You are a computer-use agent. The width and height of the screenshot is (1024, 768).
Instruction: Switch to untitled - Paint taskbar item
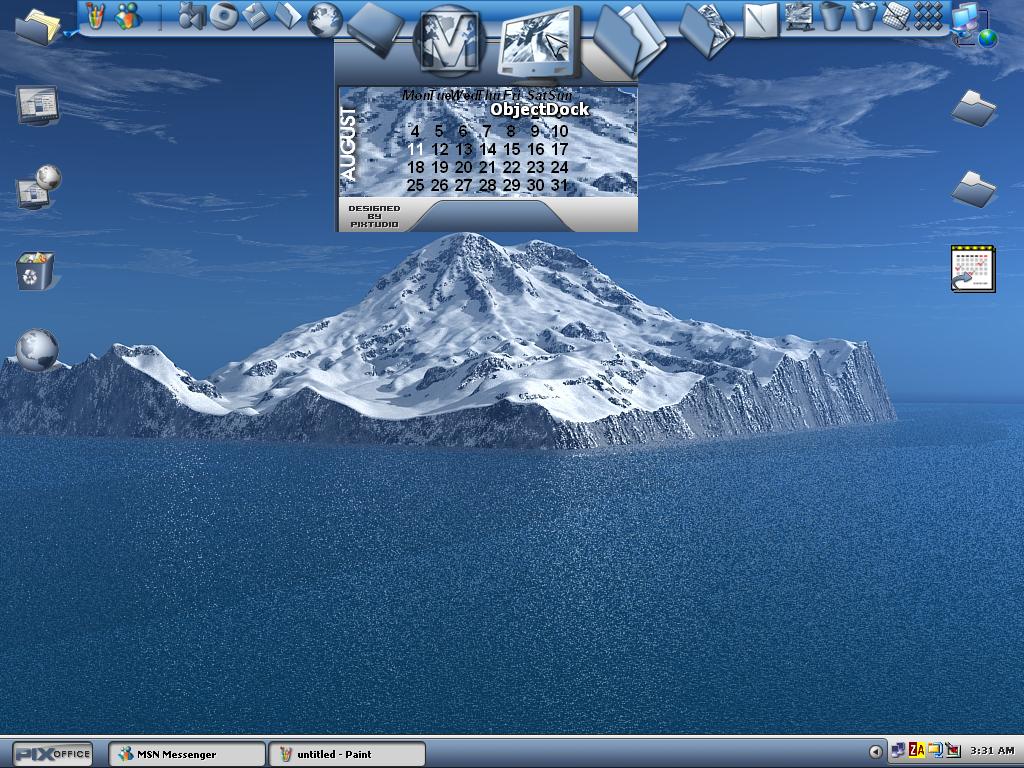347,754
